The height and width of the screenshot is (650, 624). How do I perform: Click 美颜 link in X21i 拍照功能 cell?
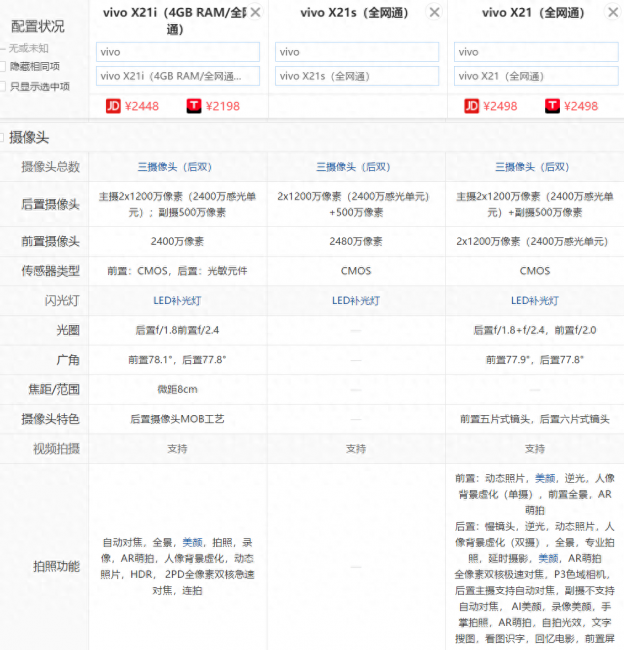point(192,542)
